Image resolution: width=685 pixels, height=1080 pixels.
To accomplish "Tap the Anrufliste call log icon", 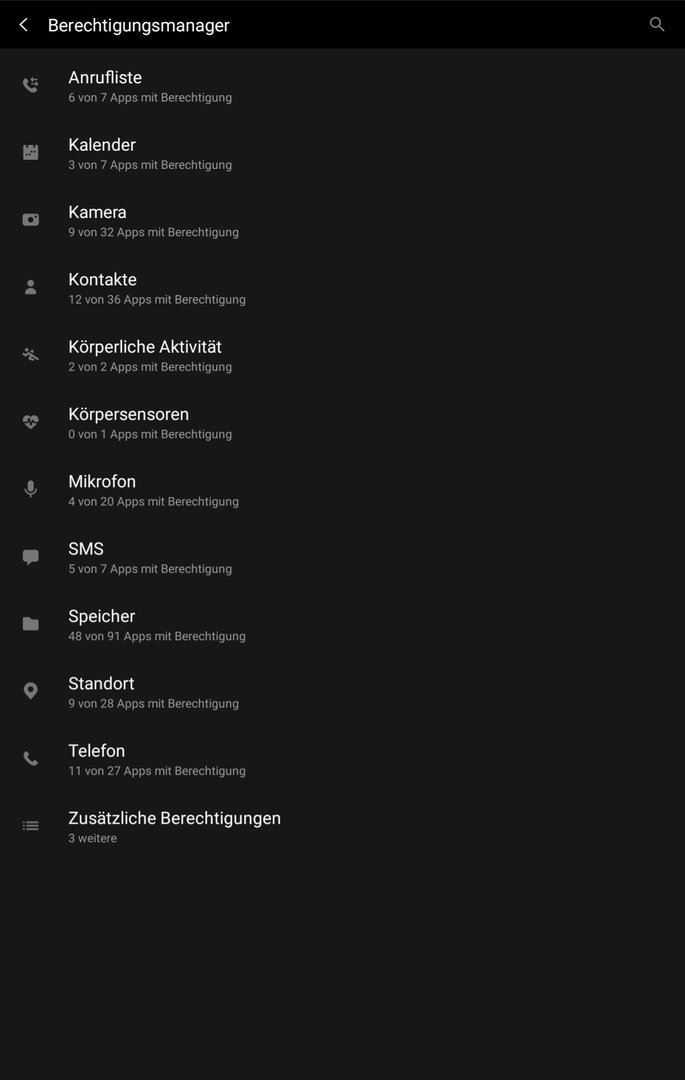I will [30, 85].
